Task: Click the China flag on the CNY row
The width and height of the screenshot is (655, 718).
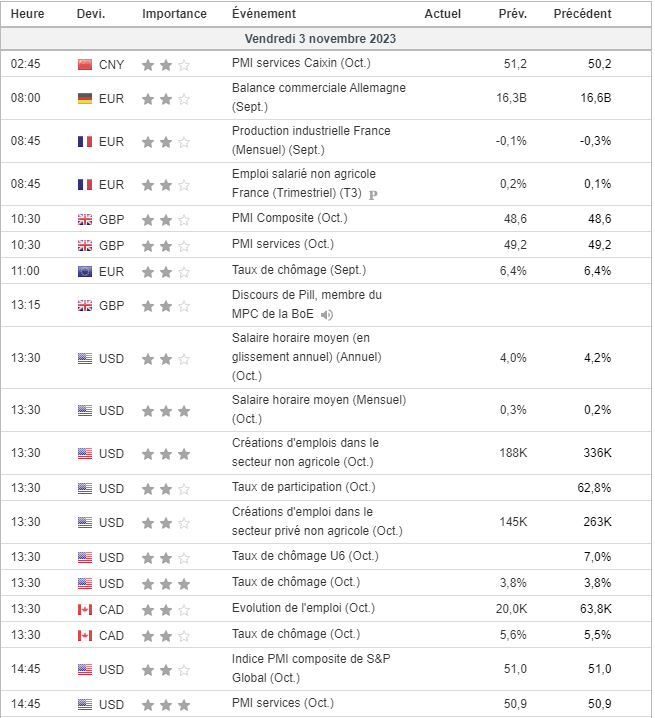Action: 85,65
